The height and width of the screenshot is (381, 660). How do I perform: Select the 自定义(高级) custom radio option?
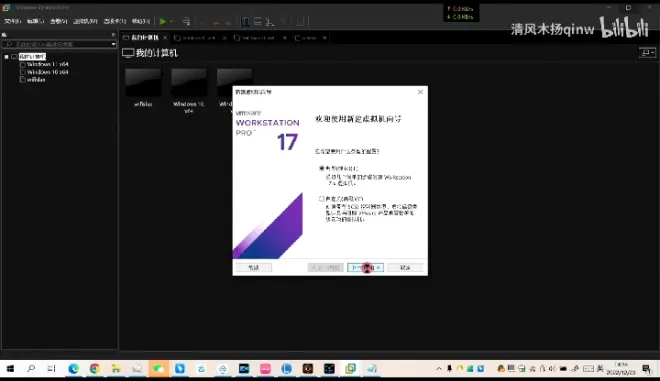(322, 198)
